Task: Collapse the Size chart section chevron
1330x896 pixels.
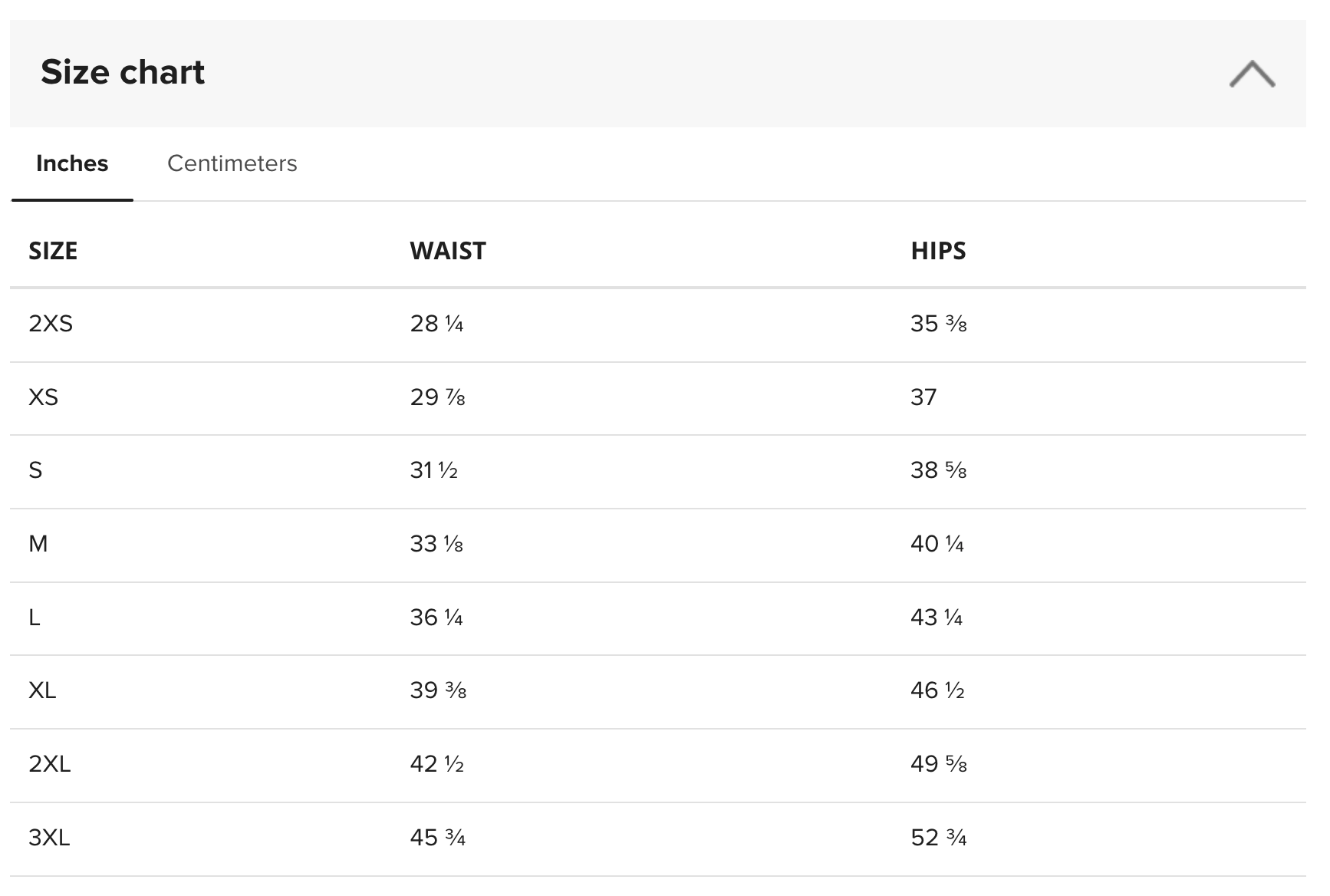Action: pos(1251,74)
